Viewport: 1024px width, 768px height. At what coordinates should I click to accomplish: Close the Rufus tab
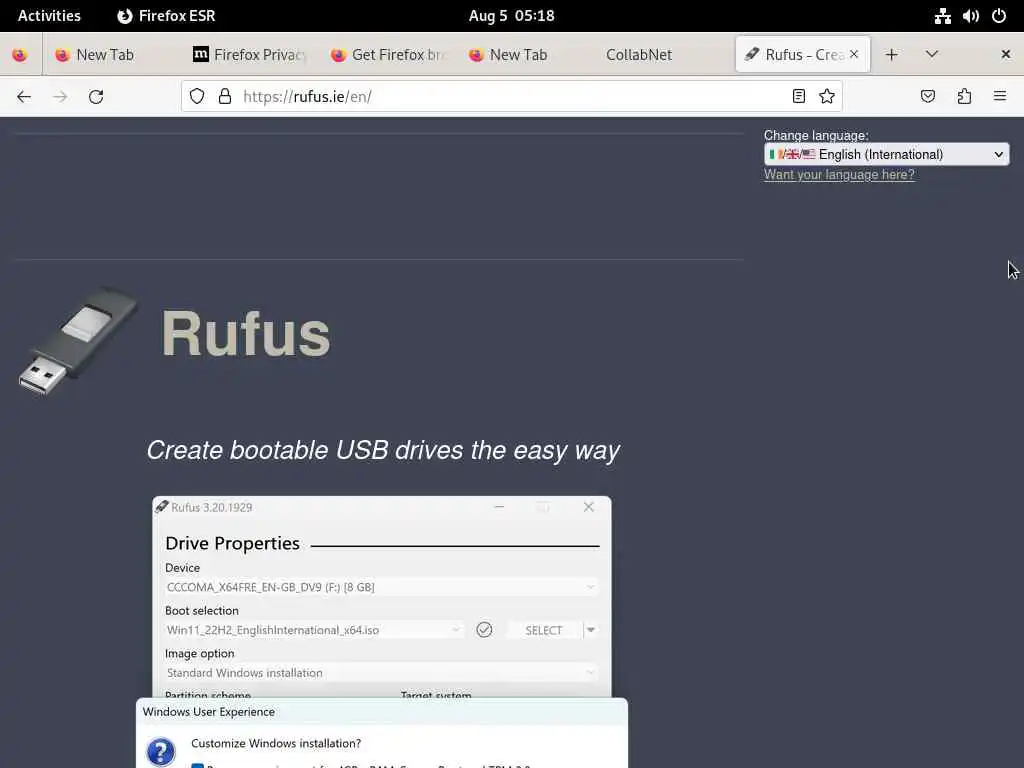tap(854, 54)
